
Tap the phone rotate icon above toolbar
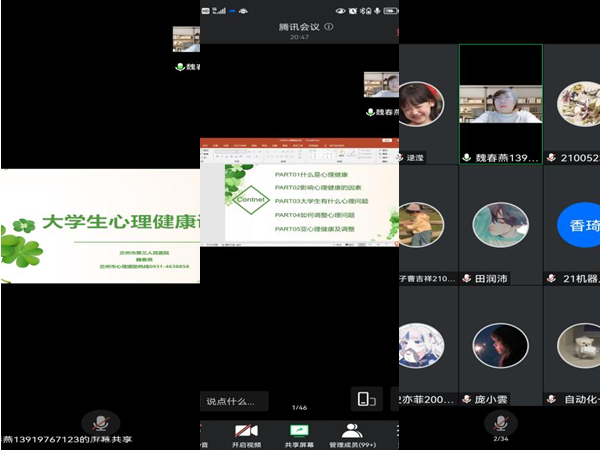[x=367, y=399]
